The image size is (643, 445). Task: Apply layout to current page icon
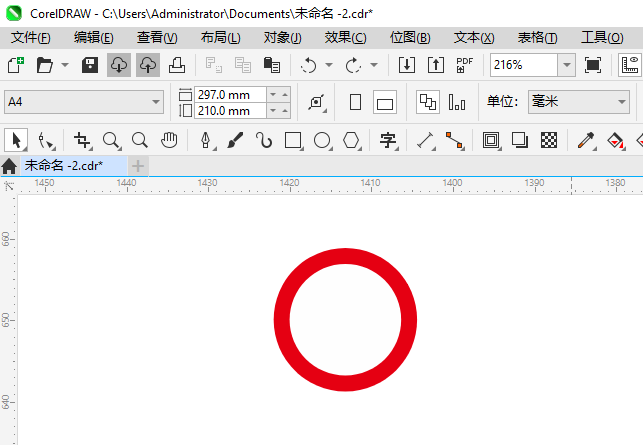pyautogui.click(x=457, y=102)
